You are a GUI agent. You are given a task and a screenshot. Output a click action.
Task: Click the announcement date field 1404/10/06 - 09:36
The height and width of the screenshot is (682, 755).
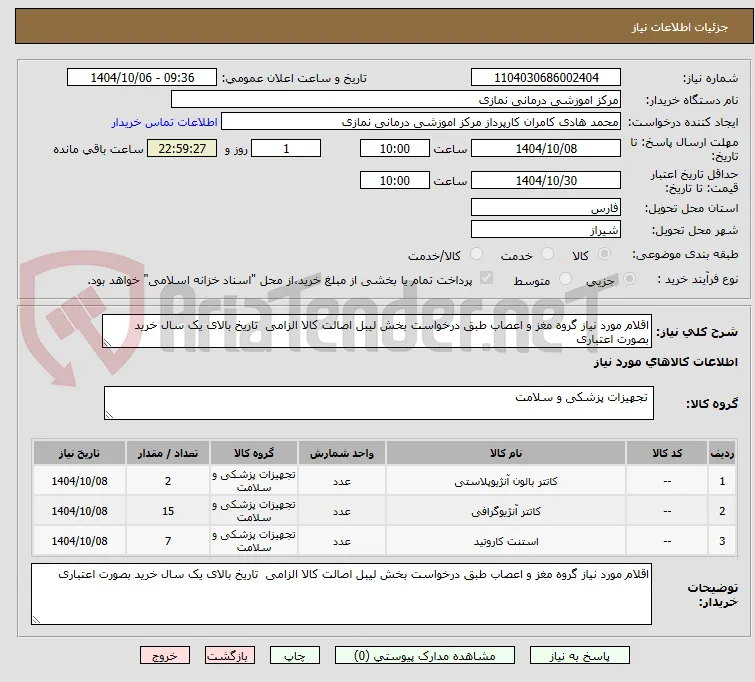[x=142, y=78]
